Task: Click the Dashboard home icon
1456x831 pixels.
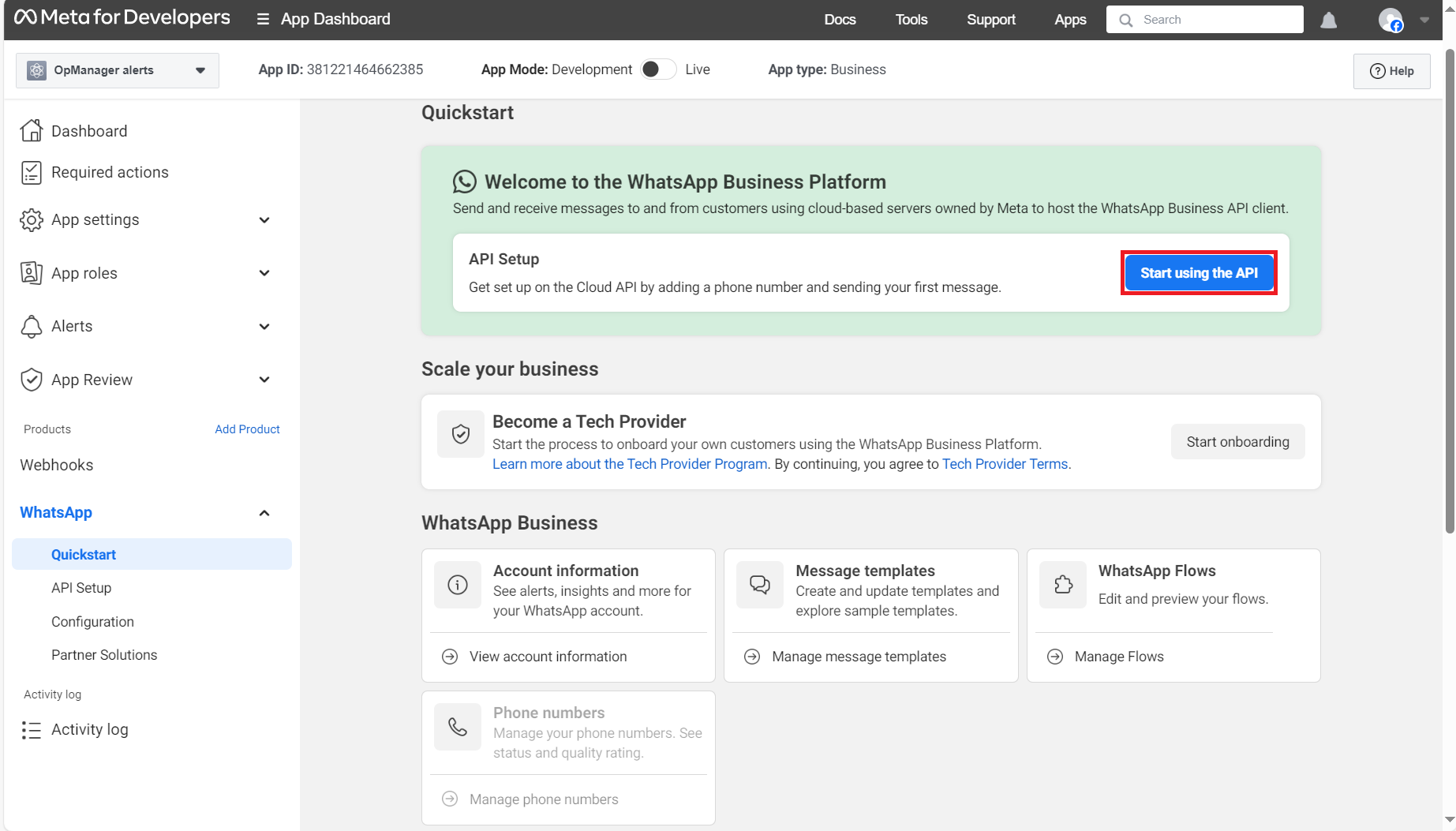Action: 32,131
